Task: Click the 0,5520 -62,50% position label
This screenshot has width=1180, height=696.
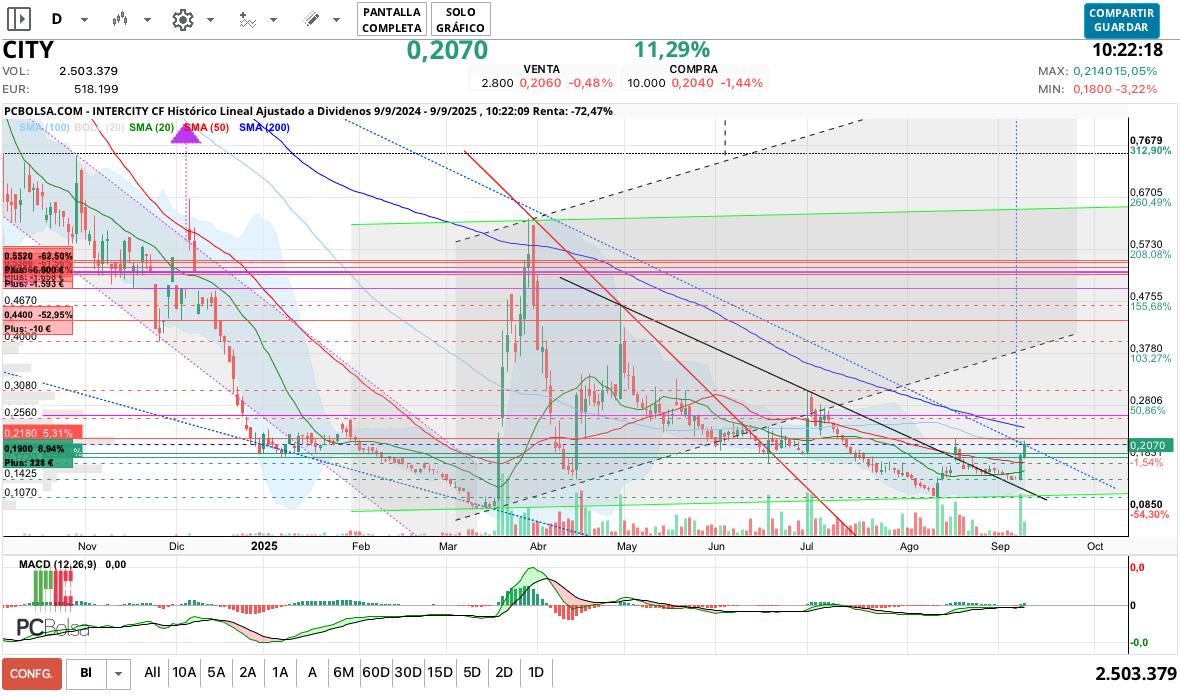Action: point(38,256)
